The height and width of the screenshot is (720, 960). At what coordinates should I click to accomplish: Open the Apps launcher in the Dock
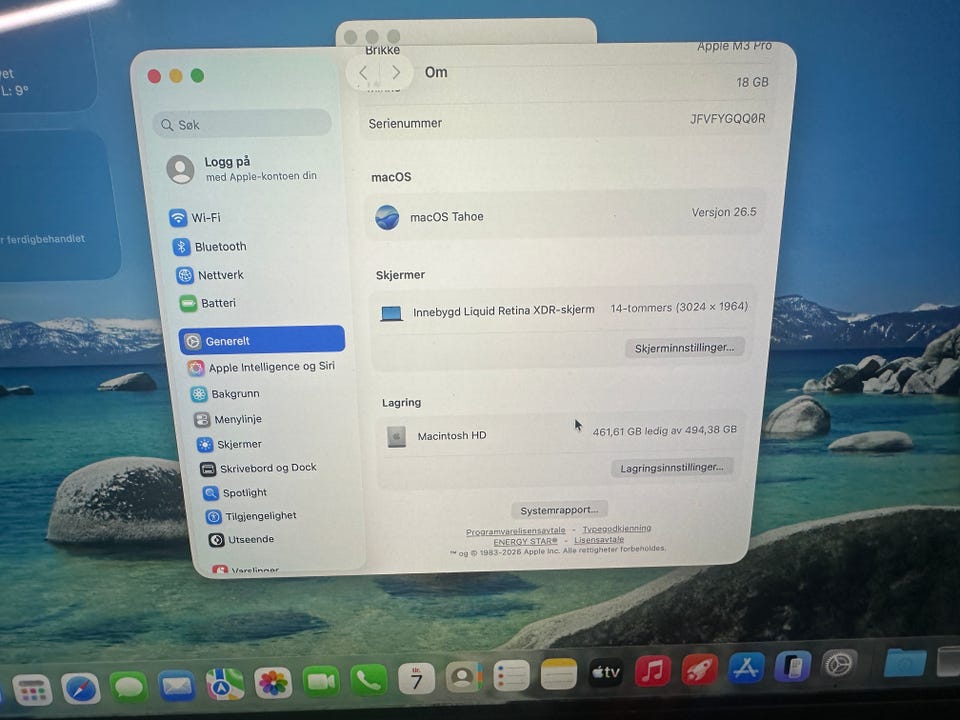[x=32, y=691]
